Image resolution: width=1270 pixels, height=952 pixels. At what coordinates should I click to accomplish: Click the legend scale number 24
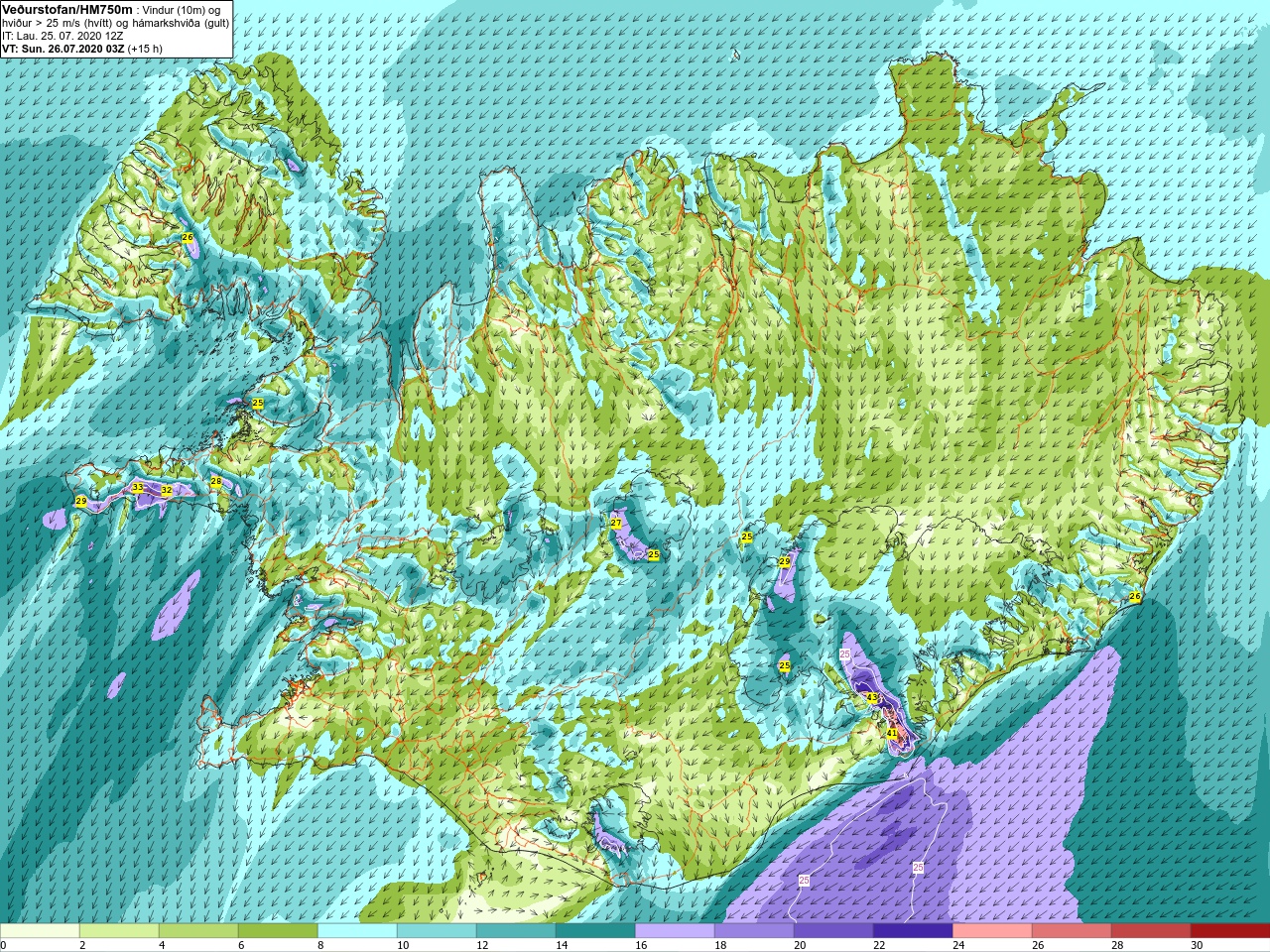tap(958, 945)
